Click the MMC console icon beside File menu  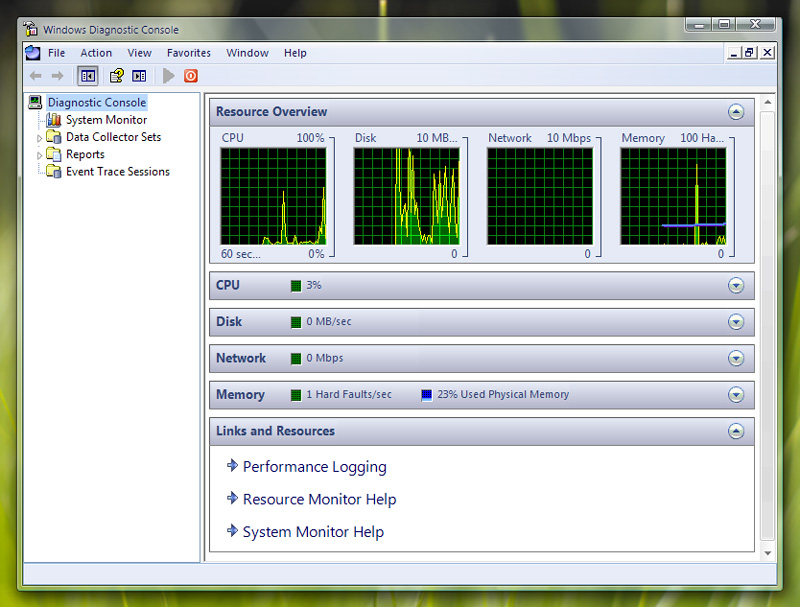(33, 53)
